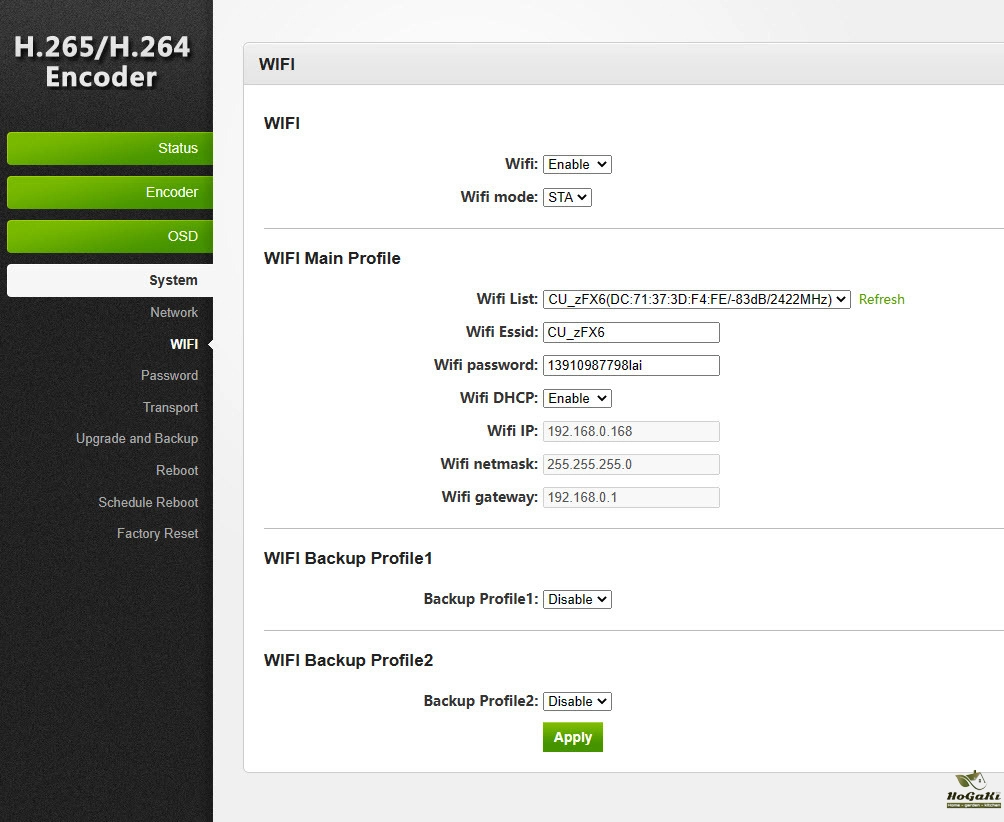Image resolution: width=1004 pixels, height=822 pixels.
Task: Click the Wifi password input field
Action: 631,365
